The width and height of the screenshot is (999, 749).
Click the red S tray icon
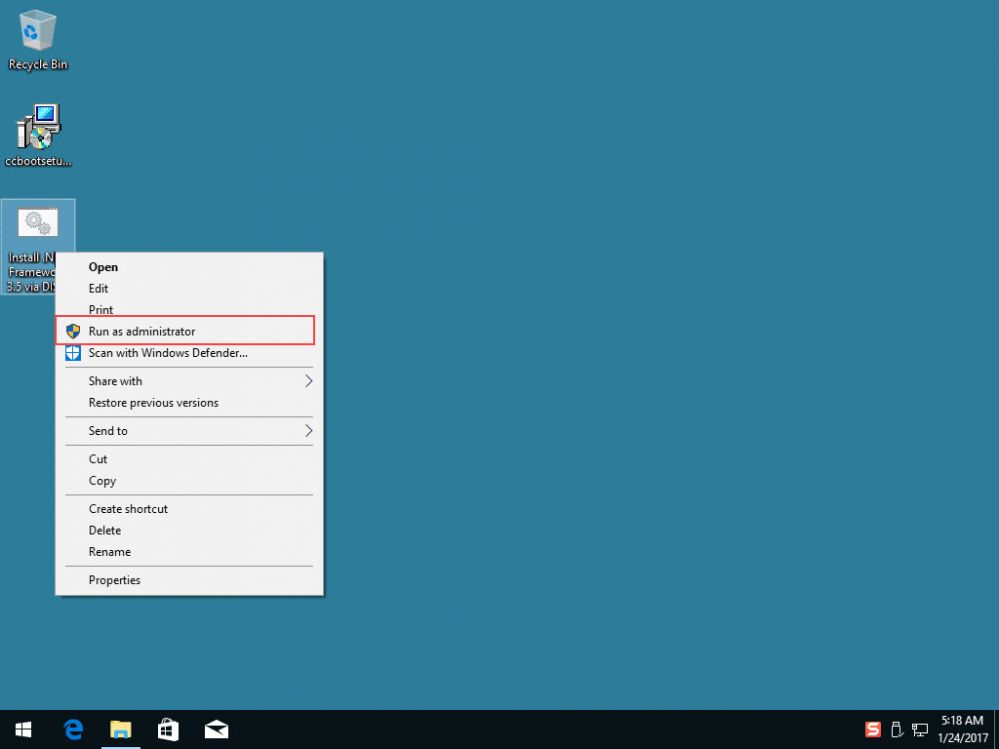pyautogui.click(x=873, y=729)
